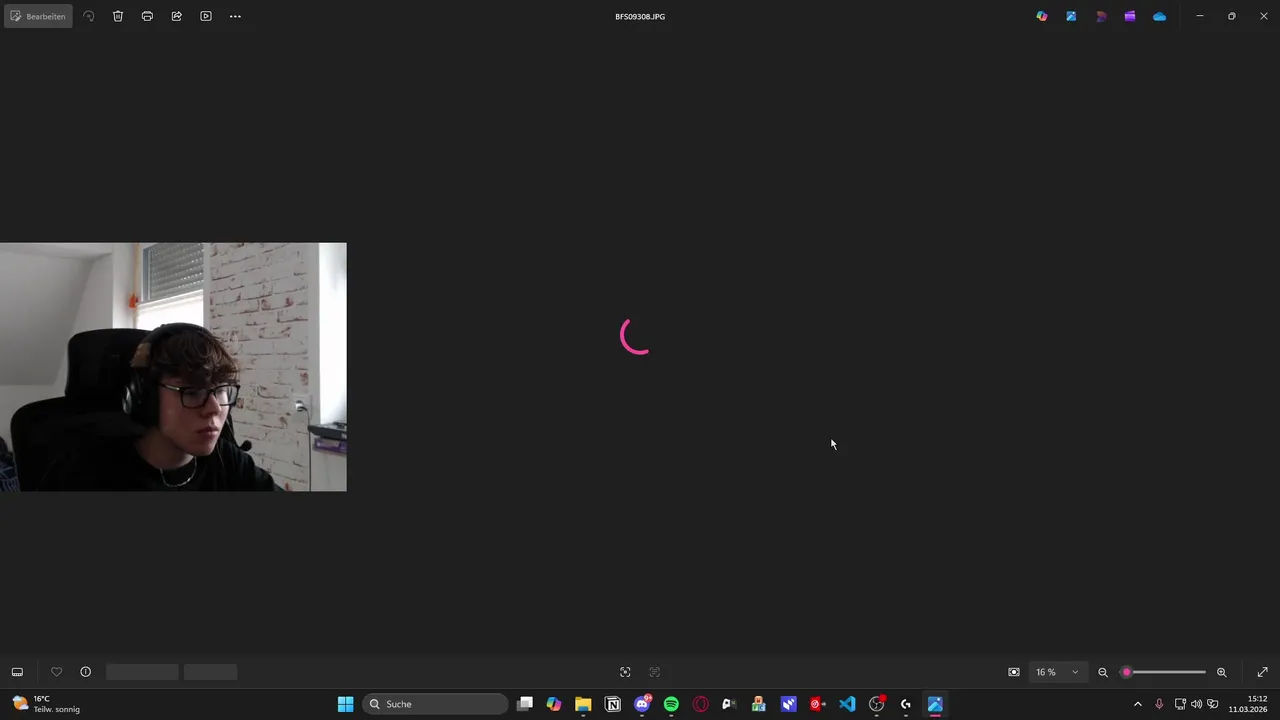The image size is (1280, 720).
Task: Open Visual Studio Code from the taskbar
Action: pos(847,704)
